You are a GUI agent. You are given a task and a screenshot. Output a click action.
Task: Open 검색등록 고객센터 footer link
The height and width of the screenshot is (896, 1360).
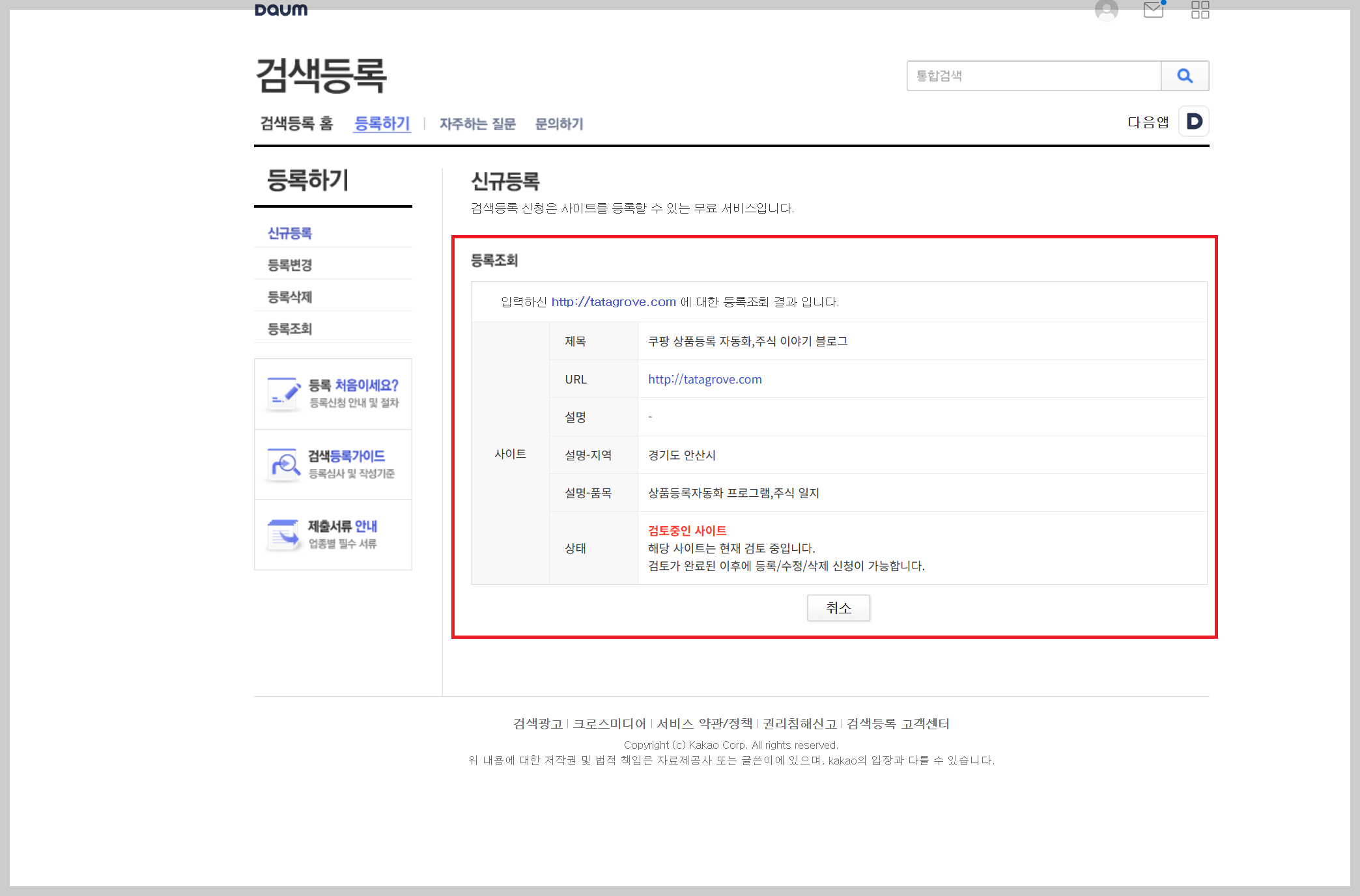point(898,723)
